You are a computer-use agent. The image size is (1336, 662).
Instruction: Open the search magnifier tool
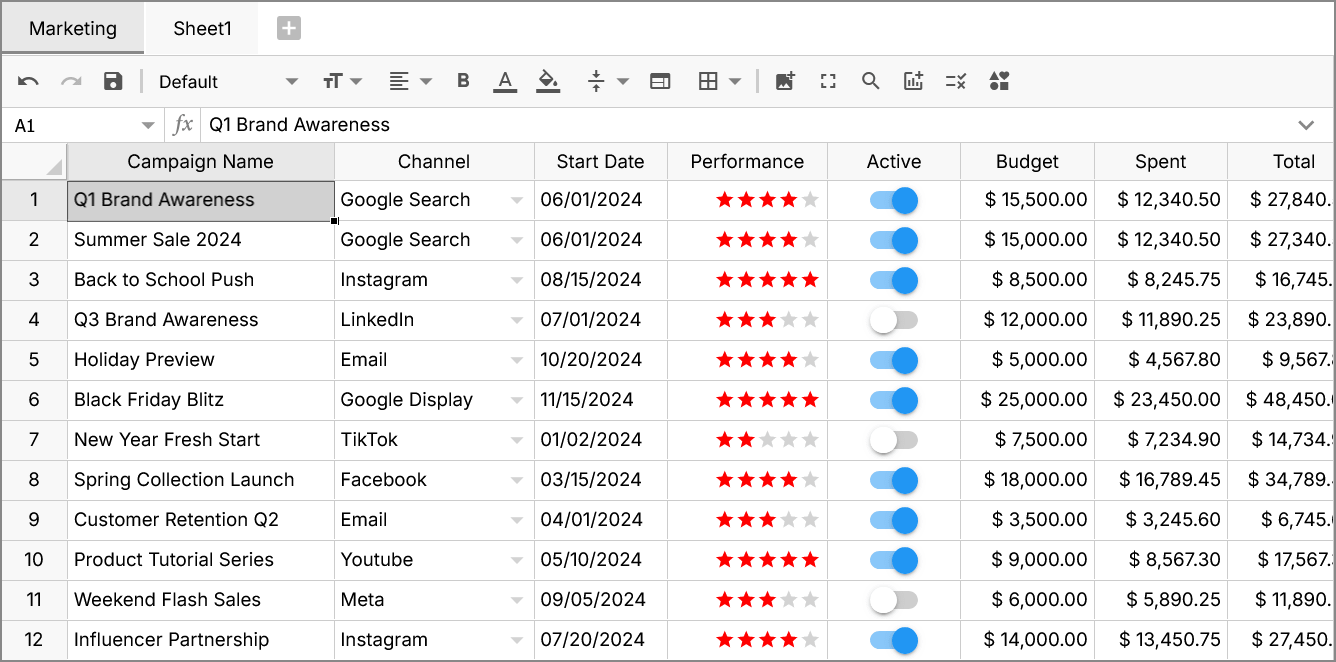[x=870, y=82]
